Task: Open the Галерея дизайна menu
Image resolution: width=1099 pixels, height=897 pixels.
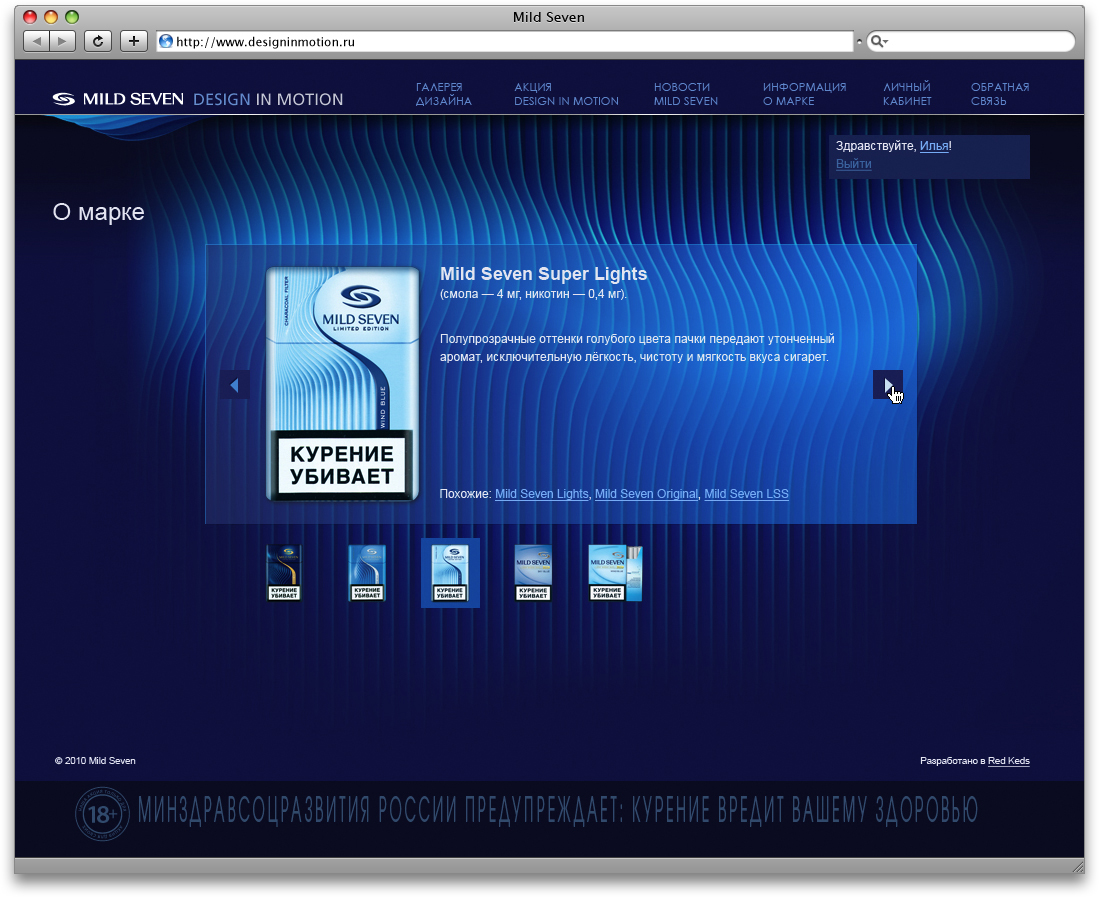Action: click(x=443, y=94)
